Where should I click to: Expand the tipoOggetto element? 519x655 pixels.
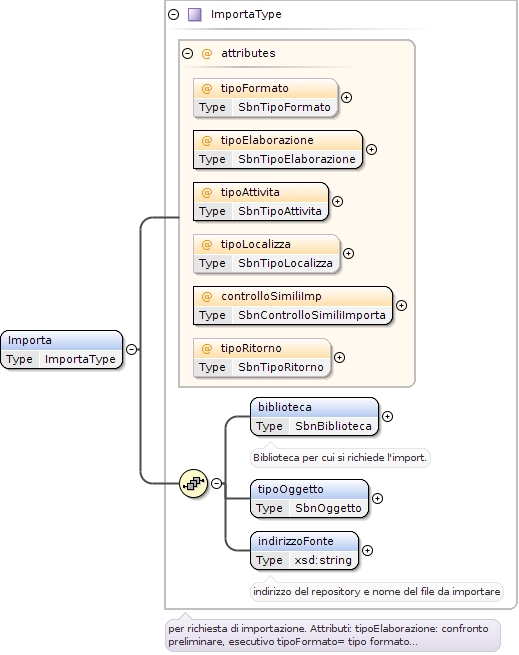coord(378,498)
